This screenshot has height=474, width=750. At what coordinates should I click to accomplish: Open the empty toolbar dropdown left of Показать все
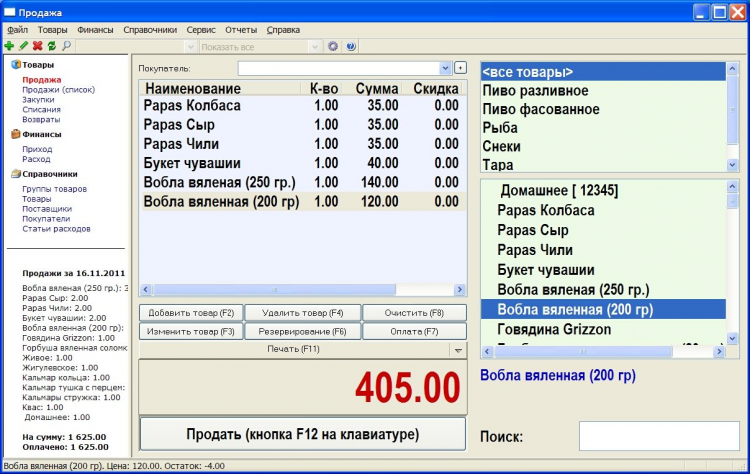click(191, 47)
